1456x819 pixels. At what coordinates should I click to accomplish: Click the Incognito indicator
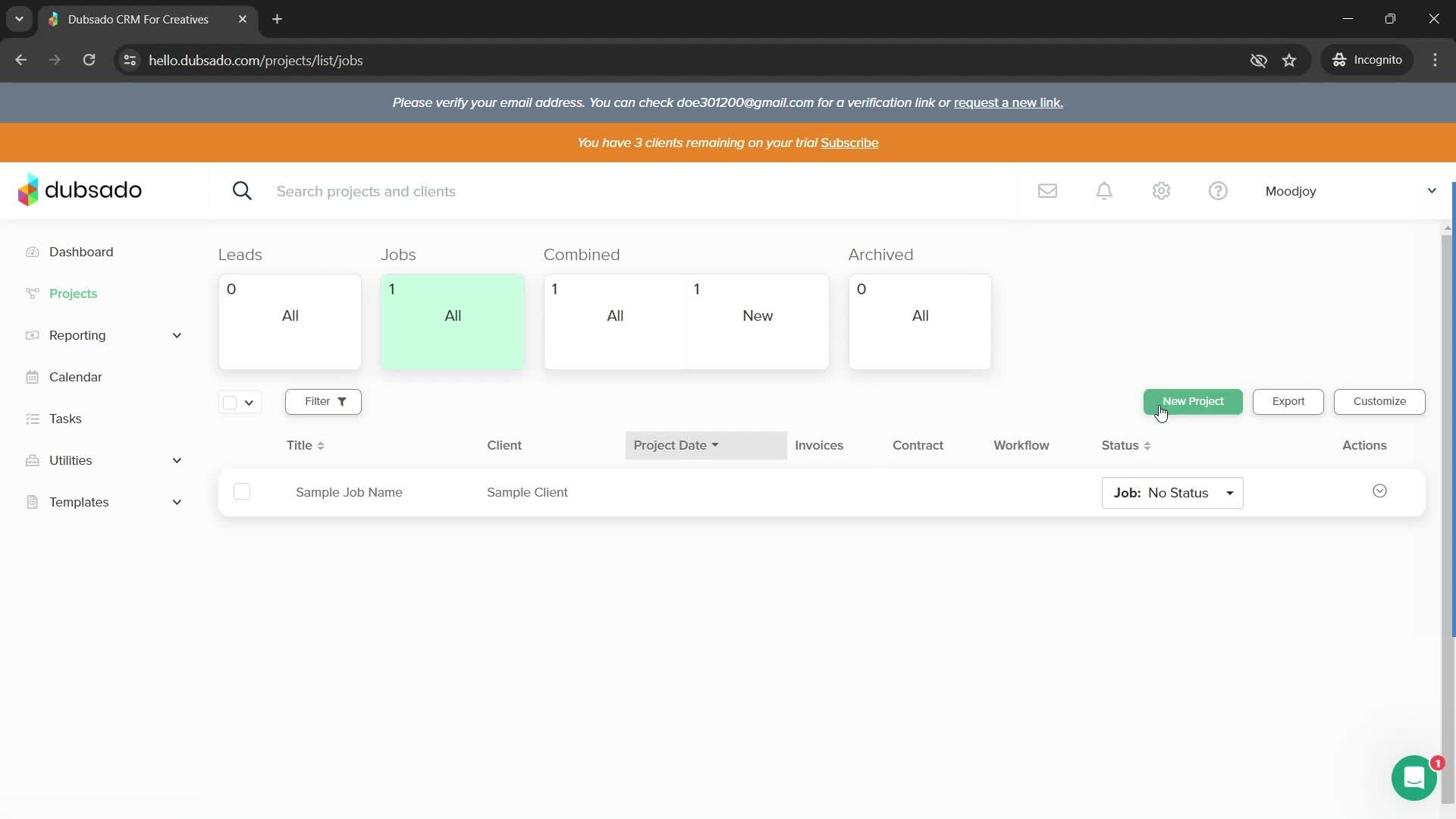coord(1367,60)
